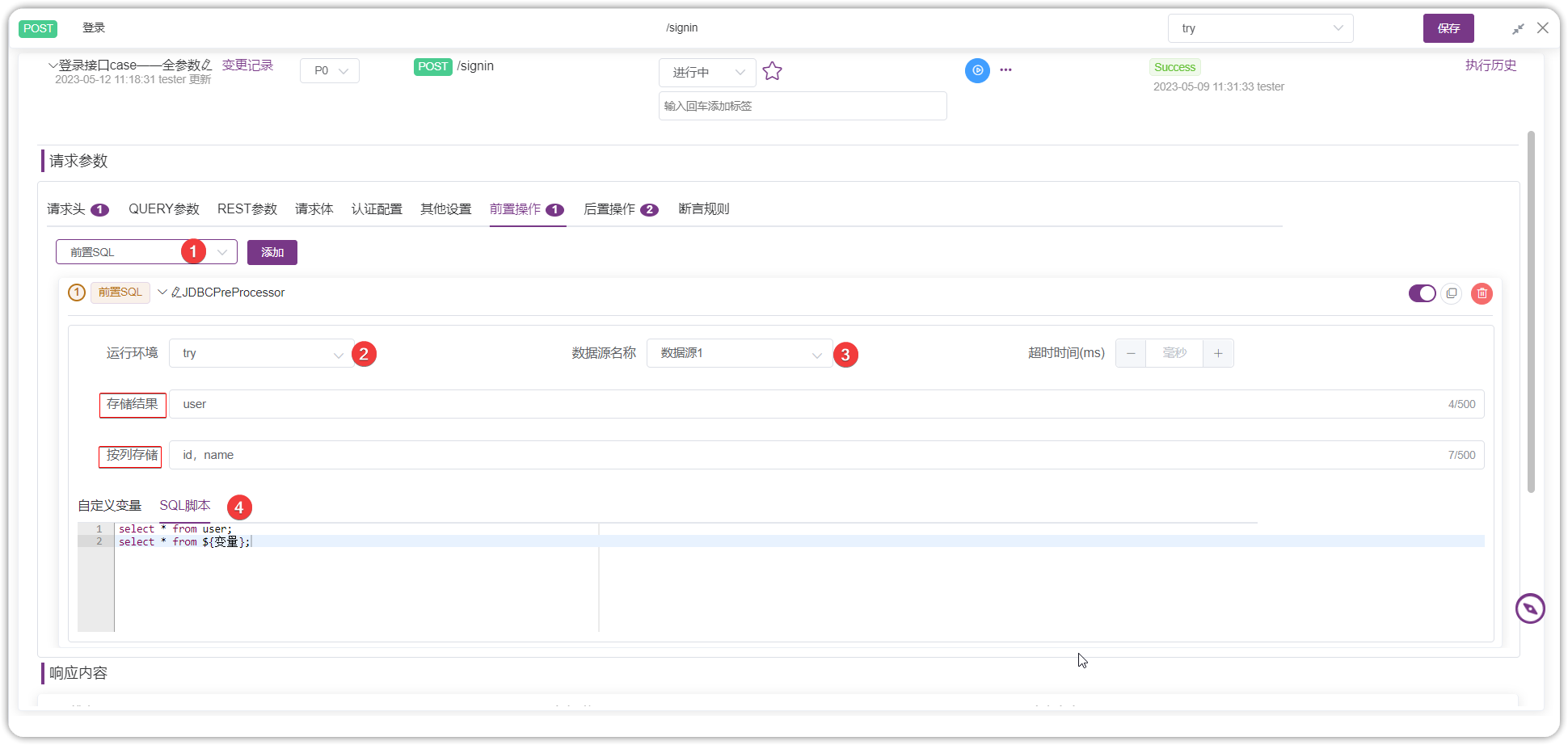Open the 执行历史 link
Screen dimensions: 1568x745
coord(1490,65)
